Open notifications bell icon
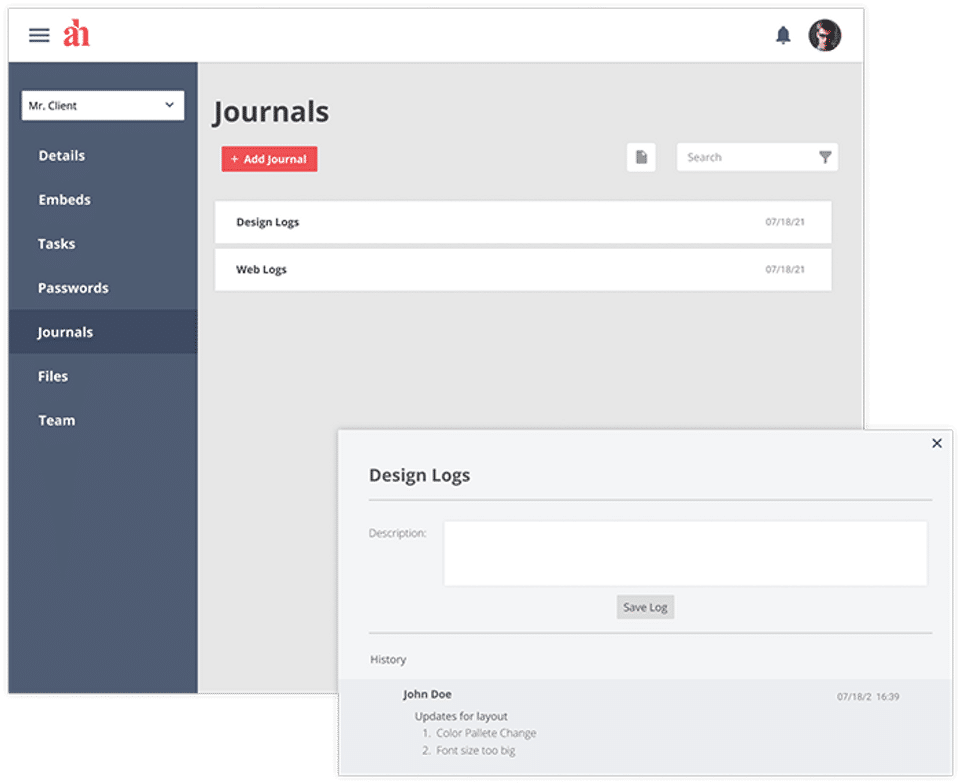960x783 pixels. [783, 35]
